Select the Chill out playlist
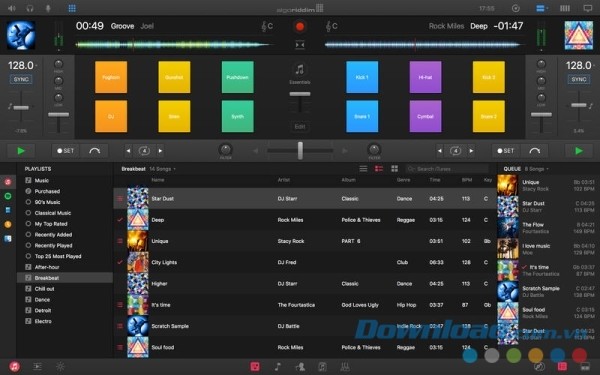 pyautogui.click(x=65, y=289)
